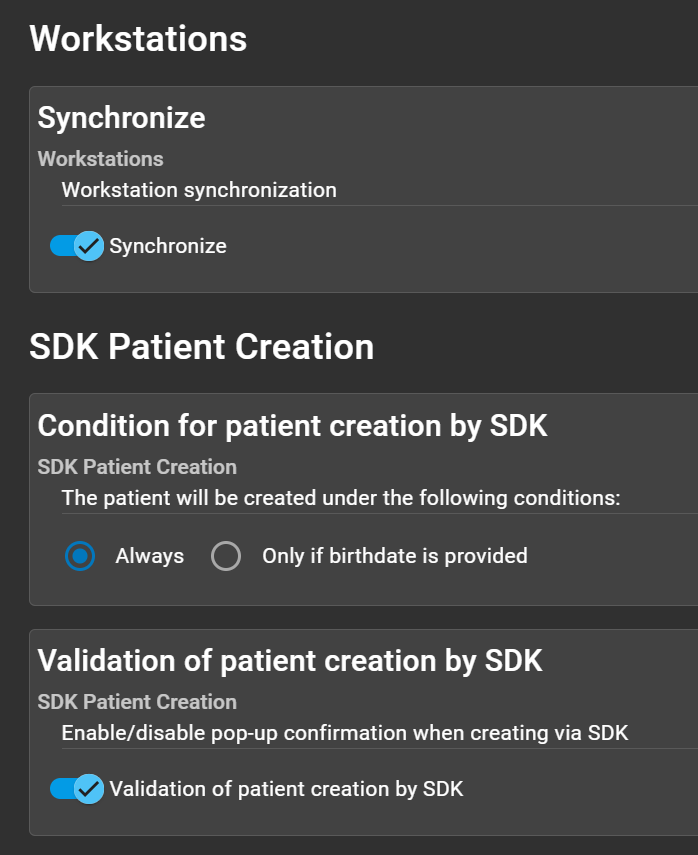
Task: Click the 'Only if birthdate is provided' label
Action: point(394,556)
